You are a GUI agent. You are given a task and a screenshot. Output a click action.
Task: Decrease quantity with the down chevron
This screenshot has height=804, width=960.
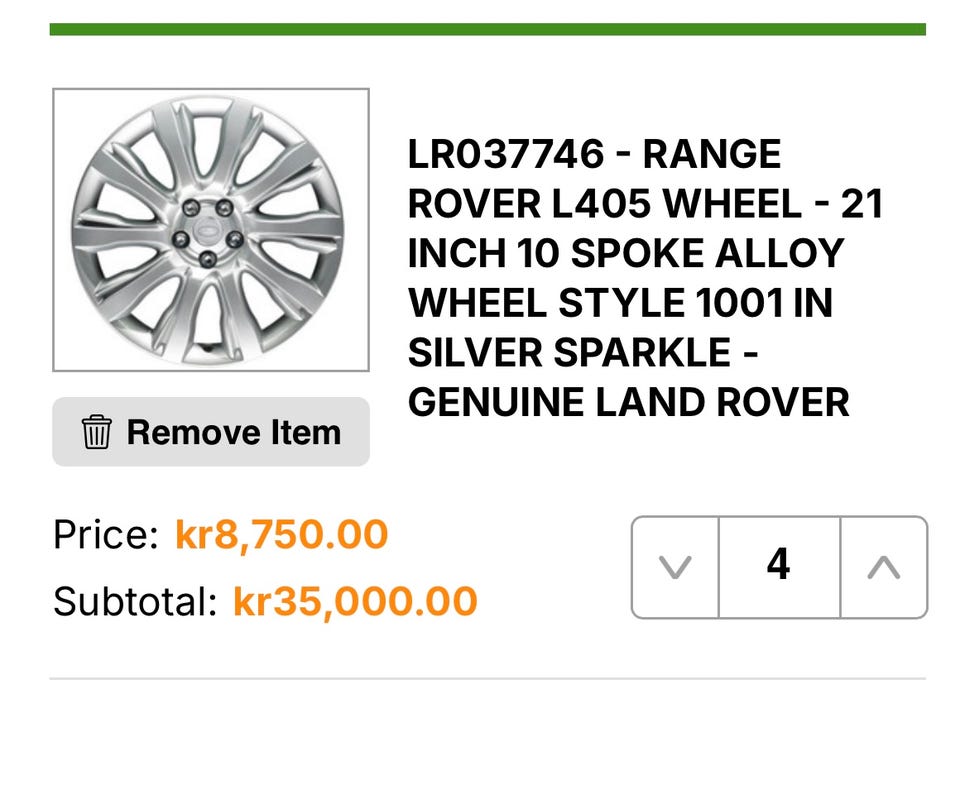pos(675,567)
